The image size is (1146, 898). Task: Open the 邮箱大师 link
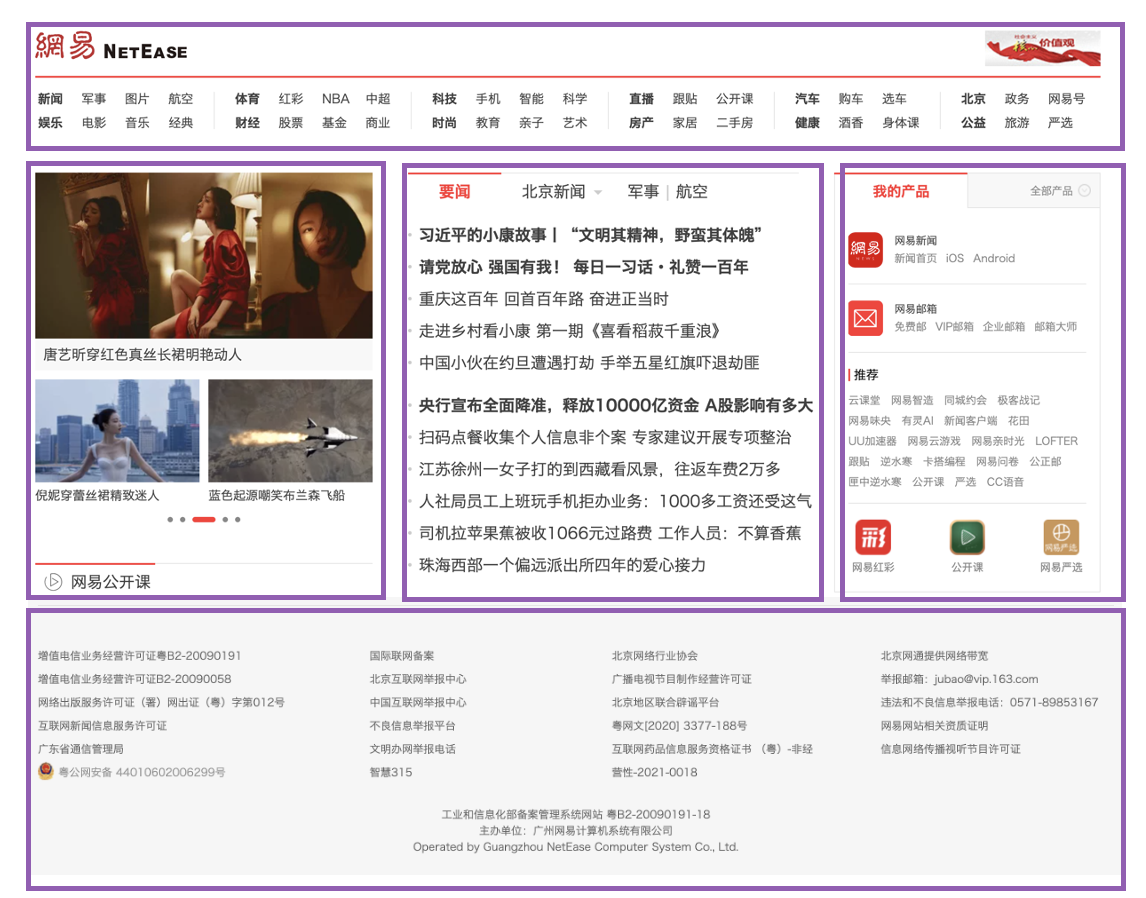[1055, 327]
